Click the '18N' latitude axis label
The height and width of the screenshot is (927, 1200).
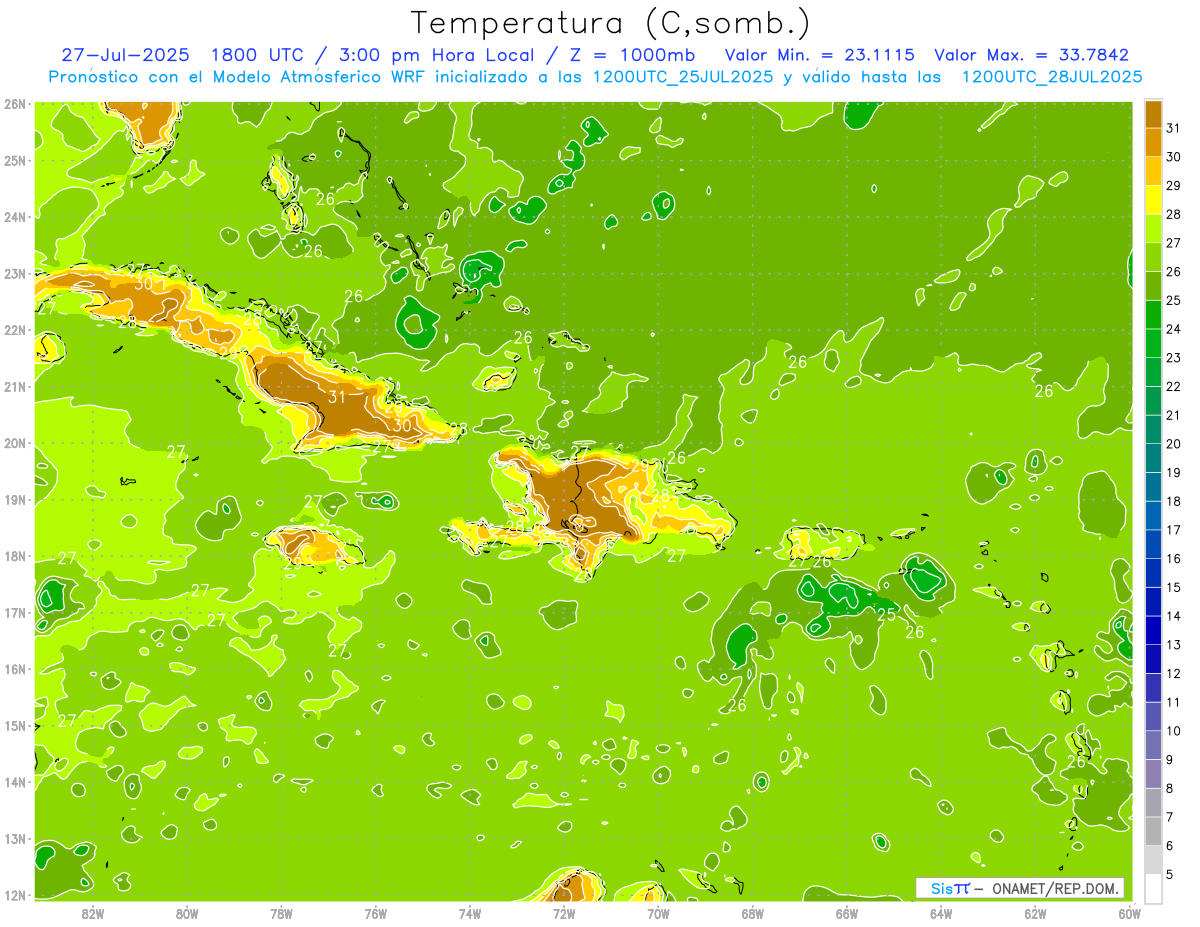pyautogui.click(x=14, y=556)
